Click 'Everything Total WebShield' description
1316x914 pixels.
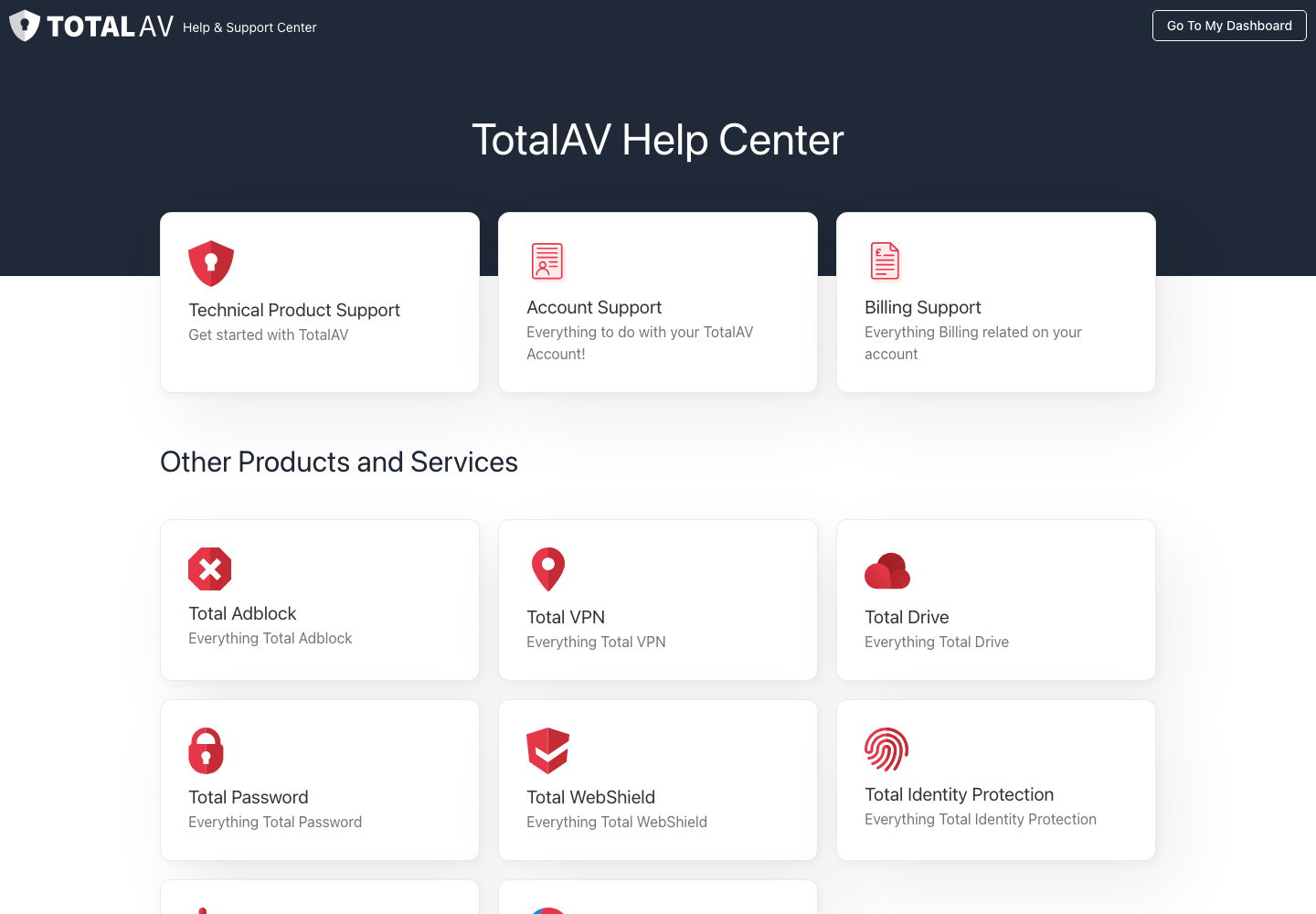[617, 822]
